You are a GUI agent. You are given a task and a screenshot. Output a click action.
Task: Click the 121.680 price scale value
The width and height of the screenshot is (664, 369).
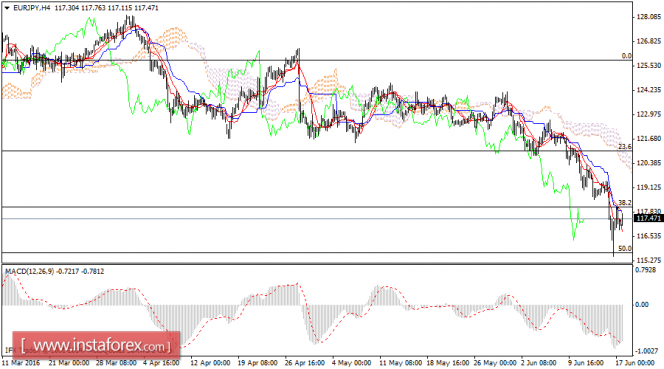pos(648,139)
